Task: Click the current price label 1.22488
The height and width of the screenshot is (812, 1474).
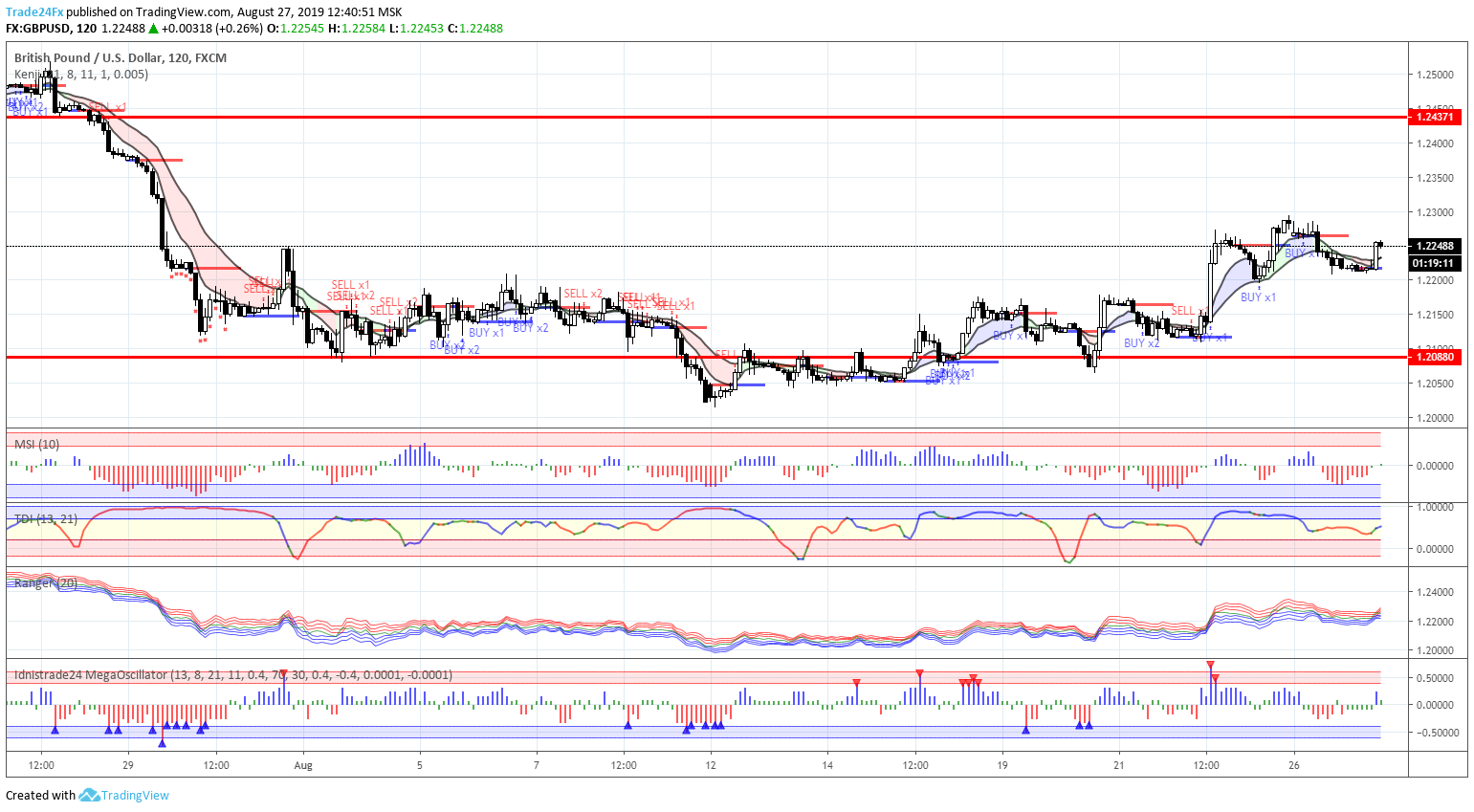Action: click(1435, 246)
